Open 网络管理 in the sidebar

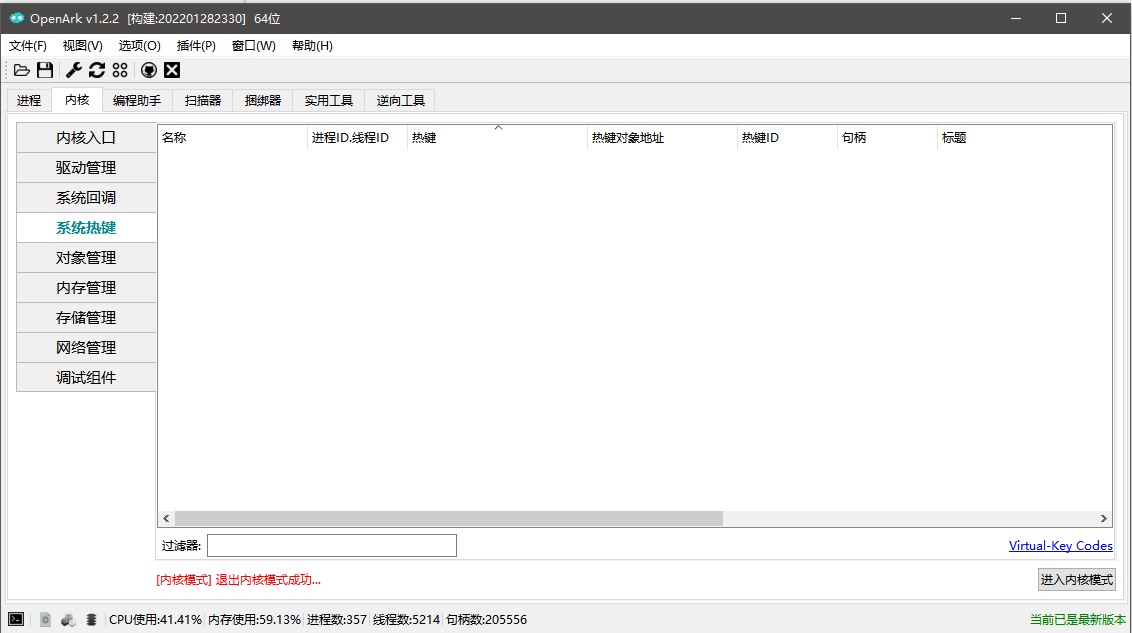pos(86,347)
